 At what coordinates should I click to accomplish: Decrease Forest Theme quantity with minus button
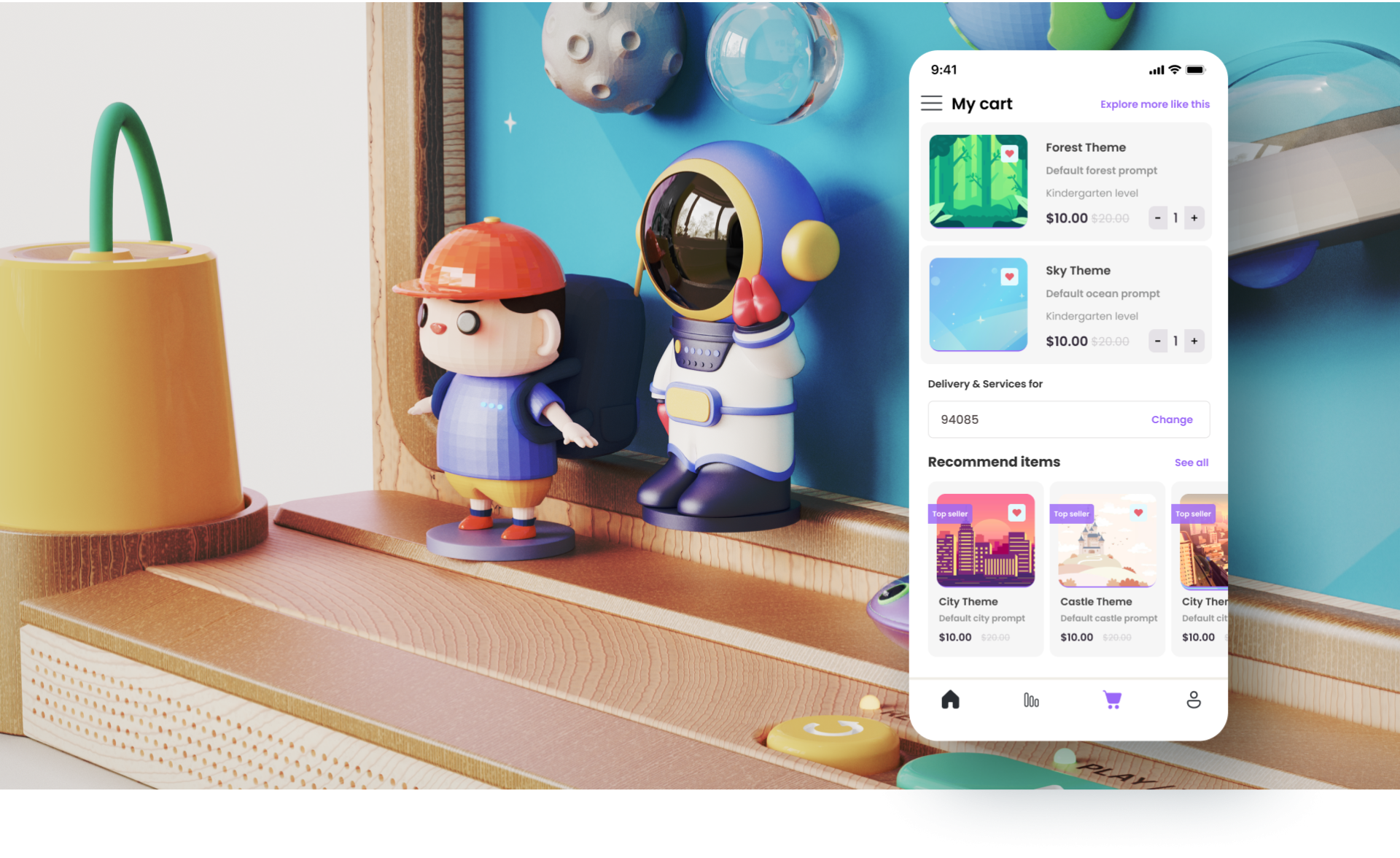(1158, 218)
